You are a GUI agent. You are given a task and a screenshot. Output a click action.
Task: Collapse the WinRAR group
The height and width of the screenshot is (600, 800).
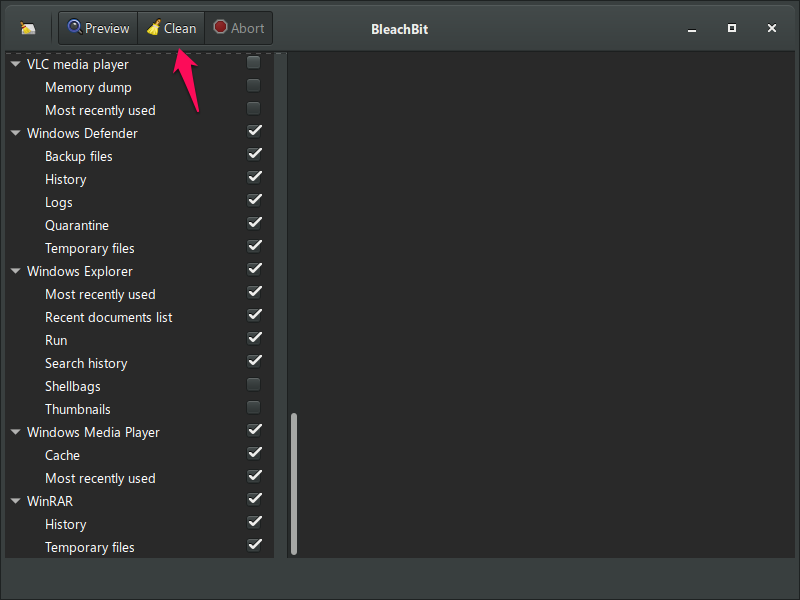point(16,501)
